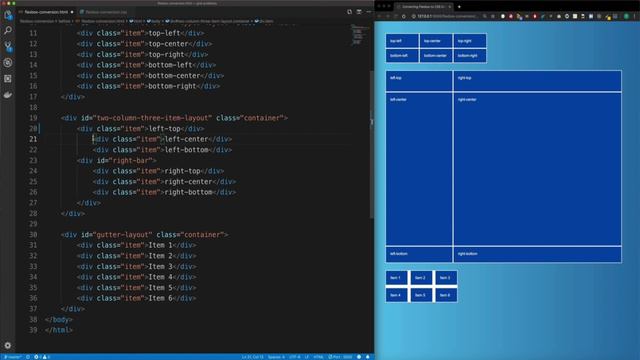This screenshot has height=360, width=640.
Task: Switch to the flexbox-conversion.html editor tab
Action: pos(46,12)
